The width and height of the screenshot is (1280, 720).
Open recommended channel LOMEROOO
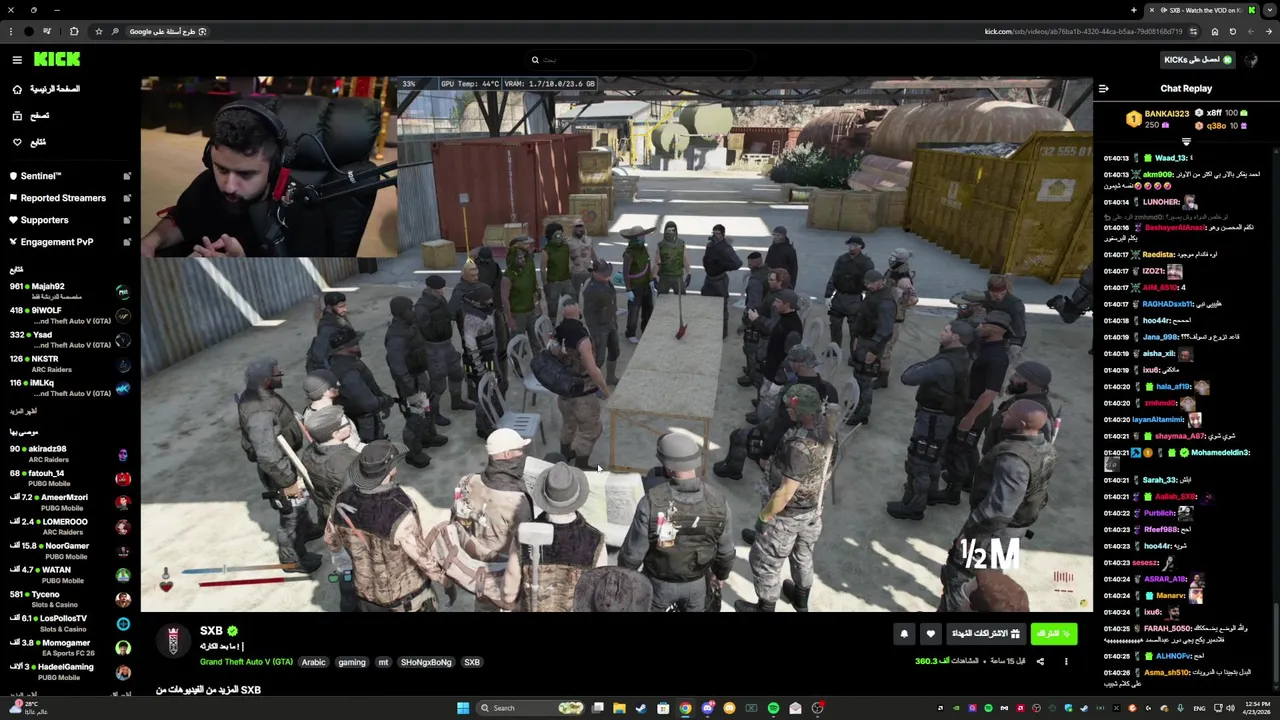tap(70, 527)
